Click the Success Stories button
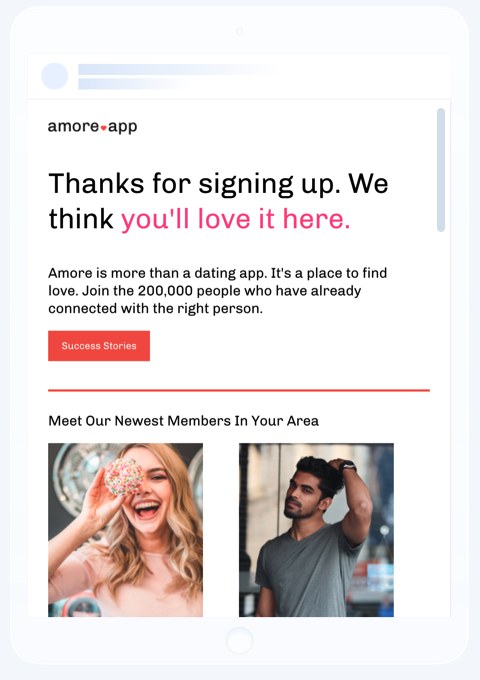Screen dimensions: 480x680 [99, 346]
